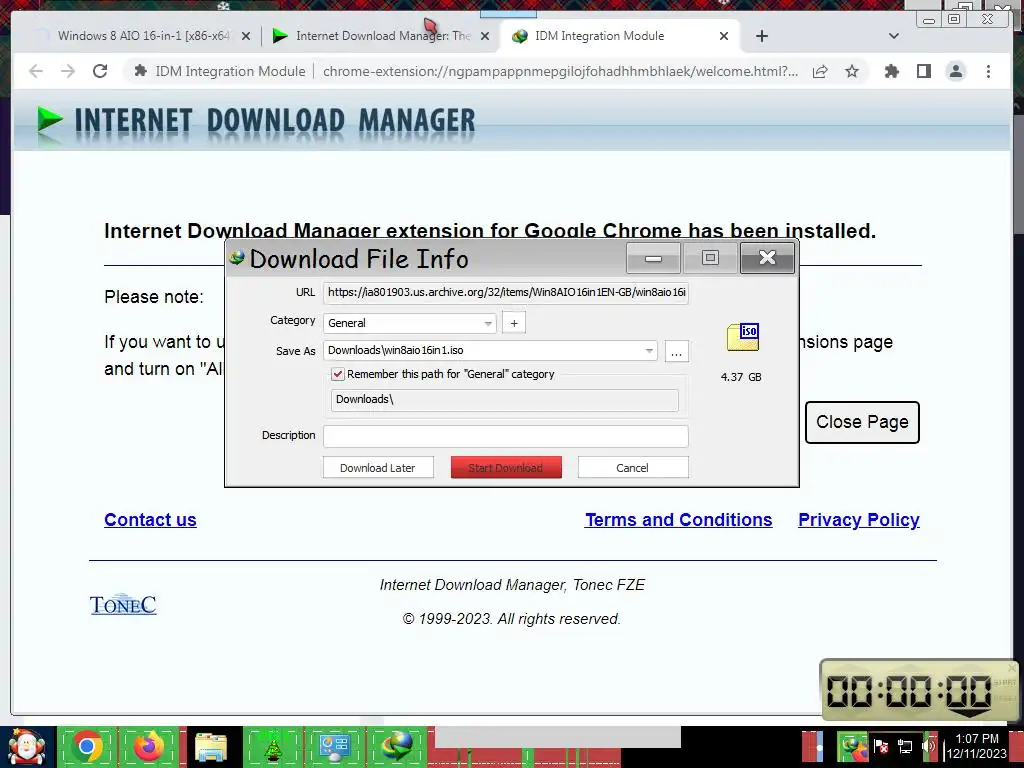The width and height of the screenshot is (1024, 768).
Task: Open the Contact us link
Action: click(x=150, y=520)
